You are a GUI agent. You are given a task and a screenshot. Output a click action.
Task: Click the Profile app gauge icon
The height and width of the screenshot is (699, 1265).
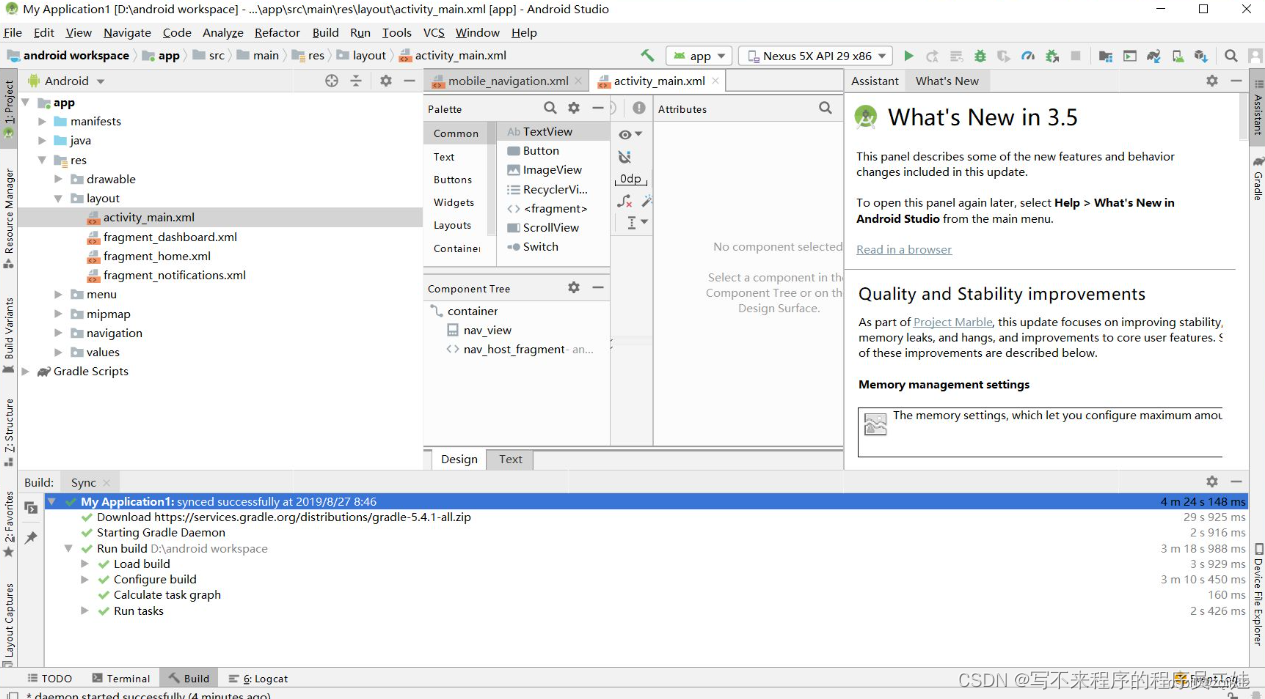(1028, 56)
